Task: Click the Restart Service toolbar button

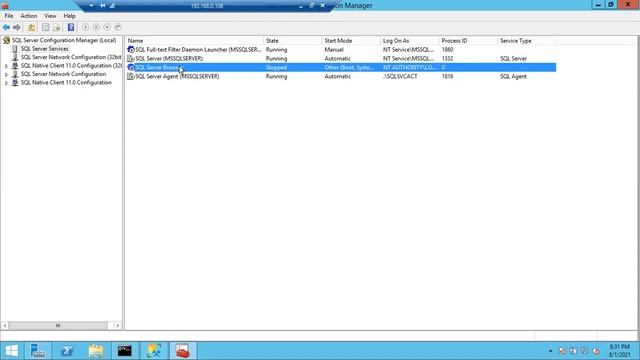Action: (118, 27)
